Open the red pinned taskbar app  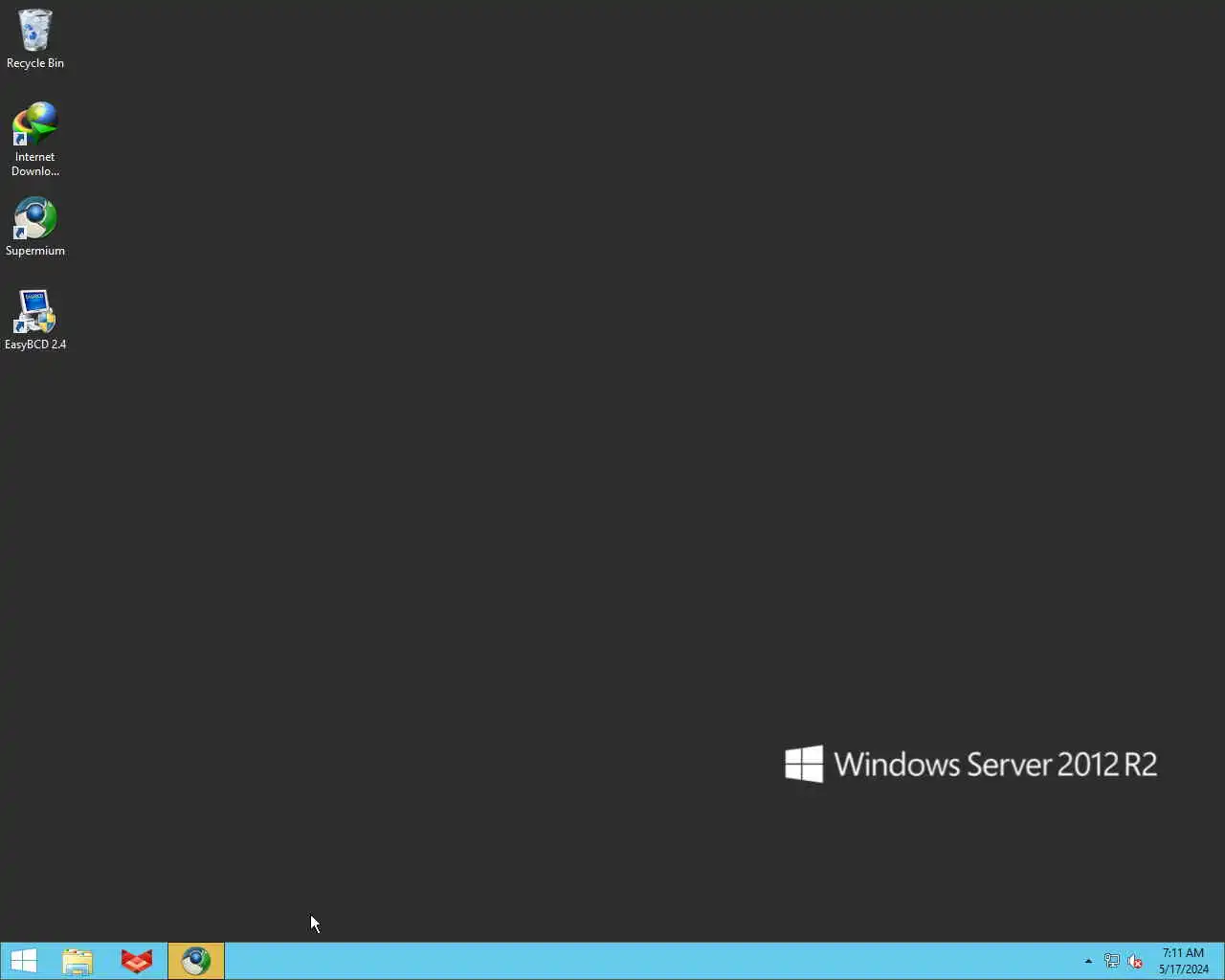click(137, 961)
